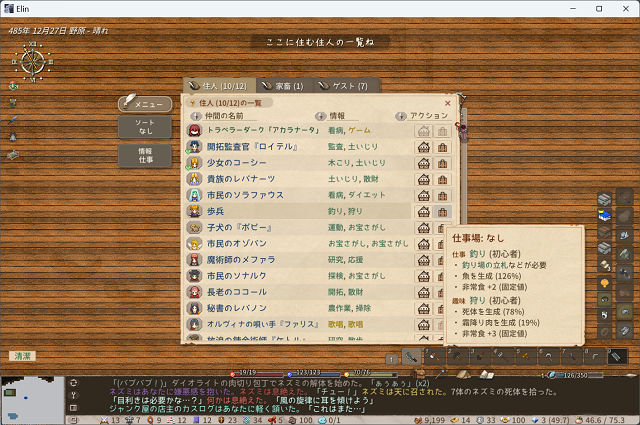Viewport: 640px width, 425px height.
Task: Click the house icon on 少女のコーシー row
Action: 424,163
